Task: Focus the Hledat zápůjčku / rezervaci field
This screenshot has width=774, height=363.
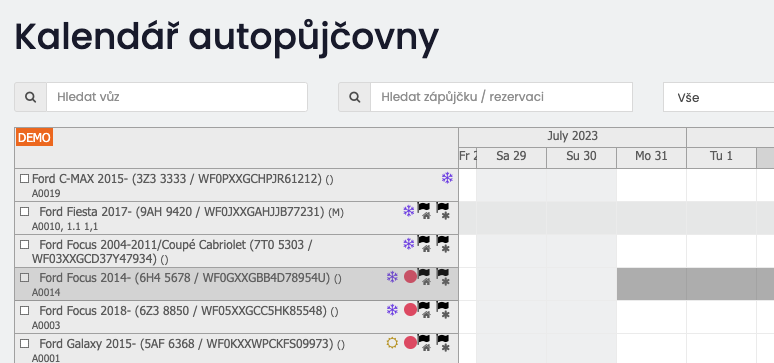Action: click(x=501, y=97)
